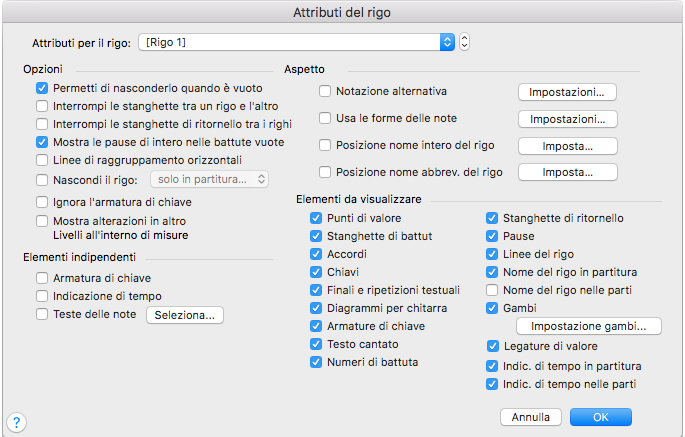
Task: Toggle Diagrammi per chitarra checkbox
Action: pyautogui.click(x=316, y=308)
